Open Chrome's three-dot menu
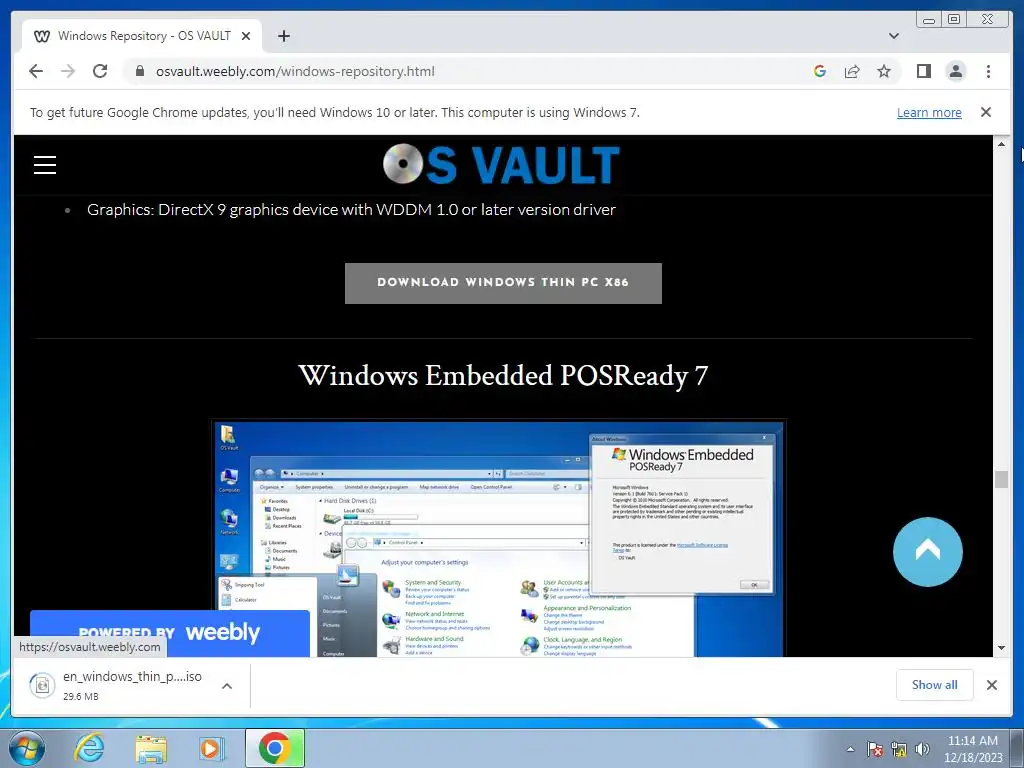Image resolution: width=1024 pixels, height=768 pixels. (988, 71)
